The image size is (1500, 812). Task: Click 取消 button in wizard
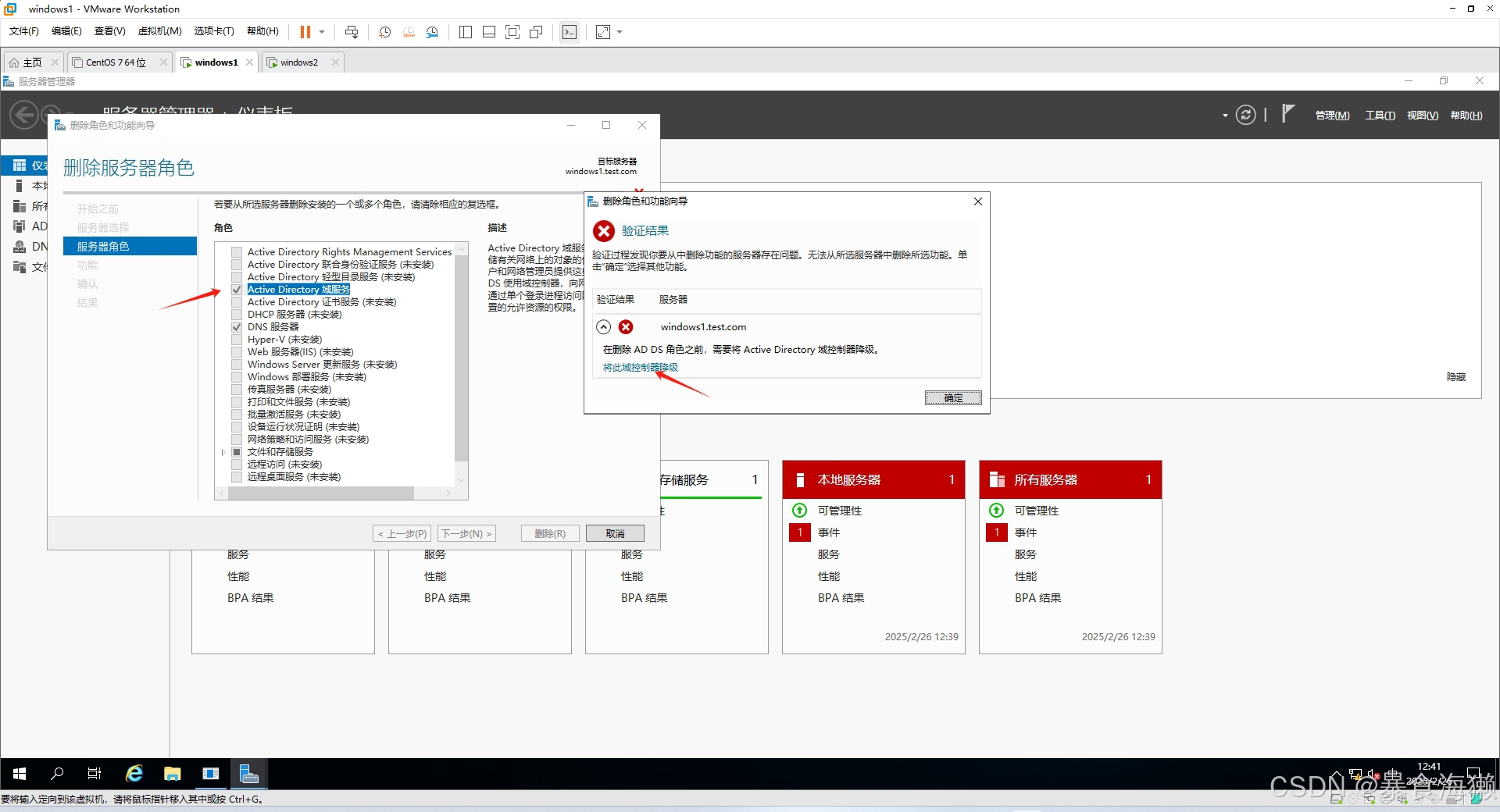[615, 534]
